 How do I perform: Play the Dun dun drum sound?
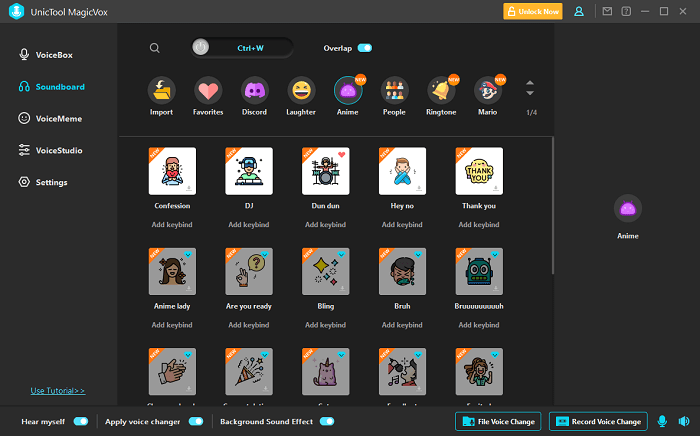325,171
